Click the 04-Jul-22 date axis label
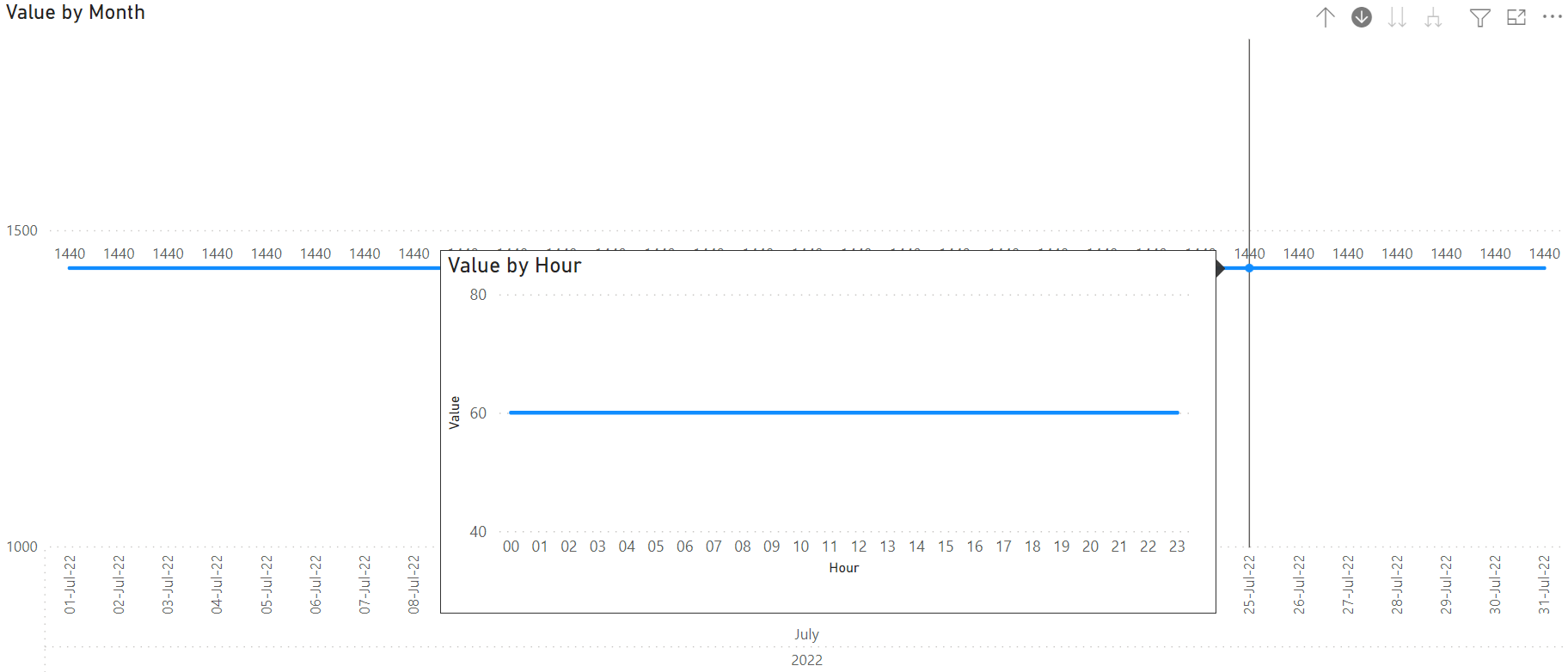This screenshot has height=672, width=1568. pos(217,584)
